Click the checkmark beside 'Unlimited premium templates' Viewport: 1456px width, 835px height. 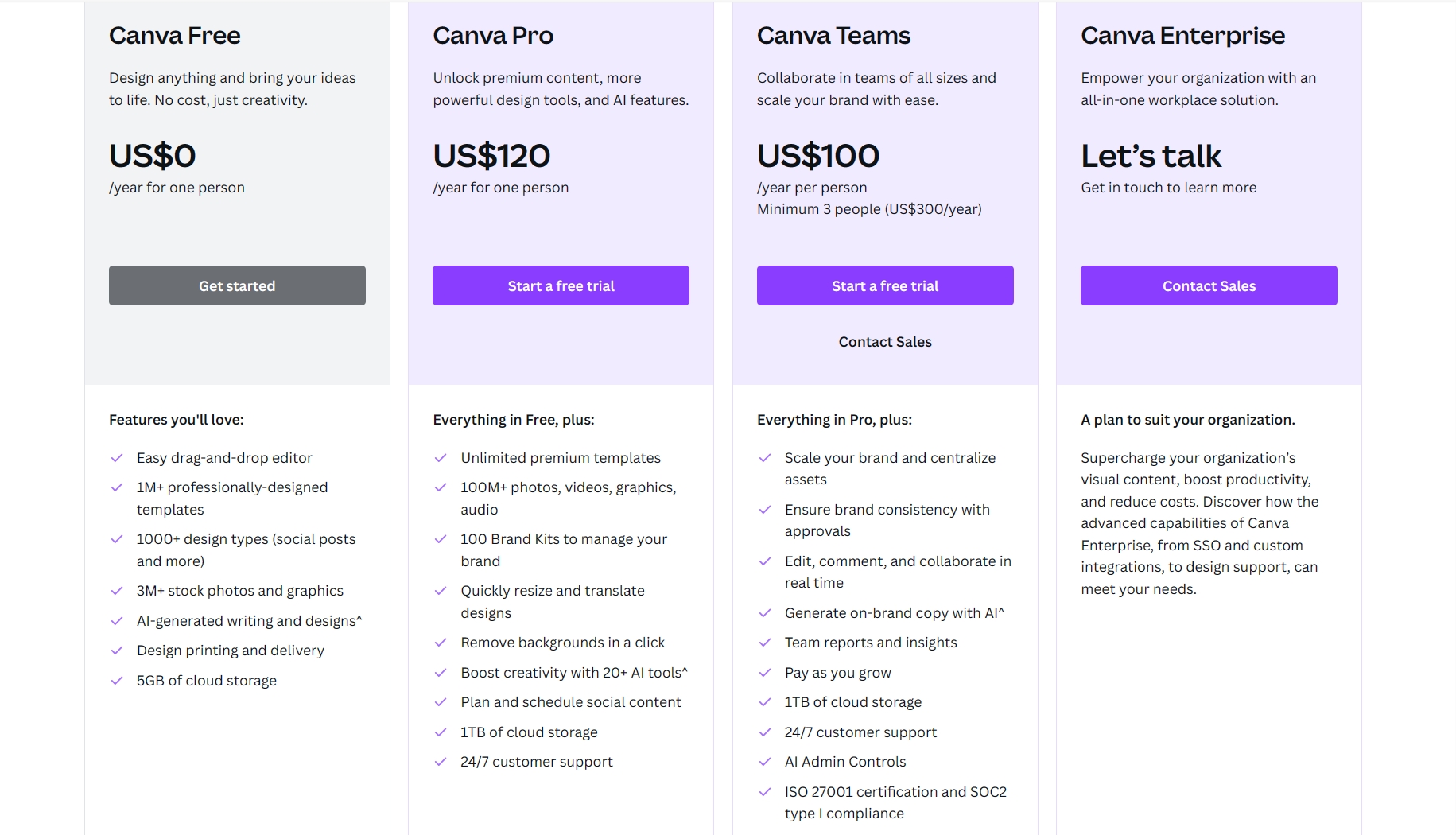(x=441, y=457)
